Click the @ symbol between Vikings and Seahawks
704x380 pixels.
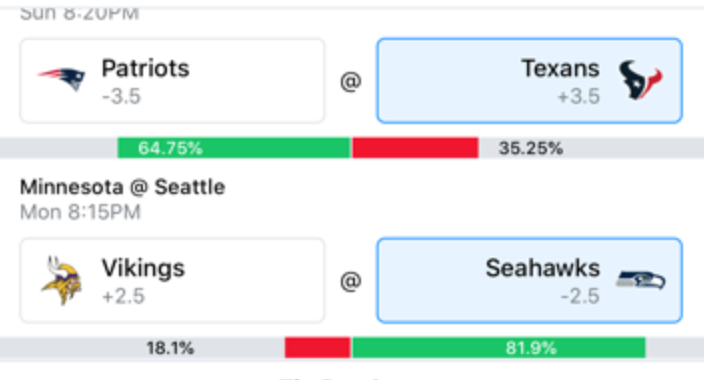pyautogui.click(x=351, y=282)
